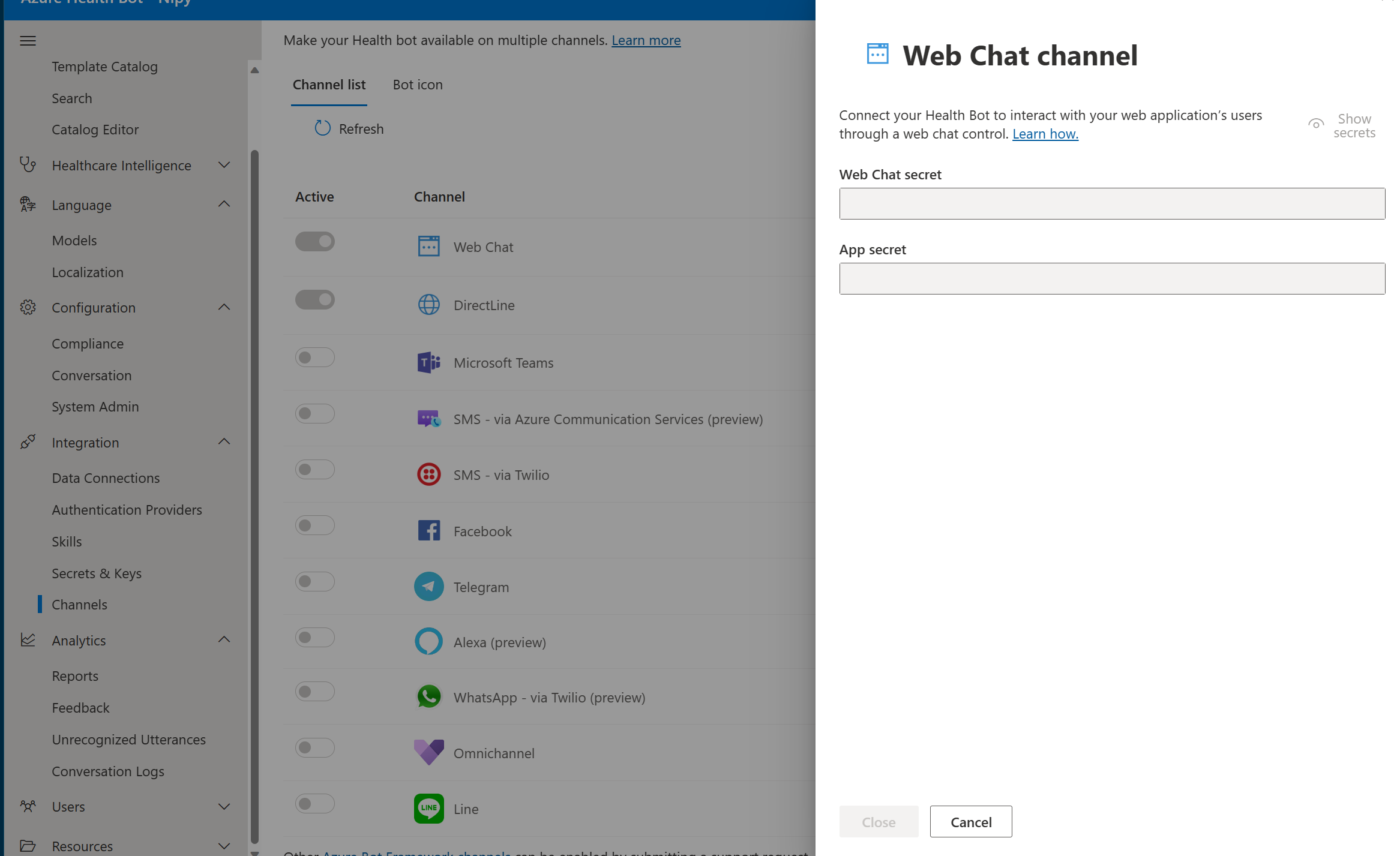
Task: Enable the Microsoft Teams channel toggle
Action: [x=314, y=356]
